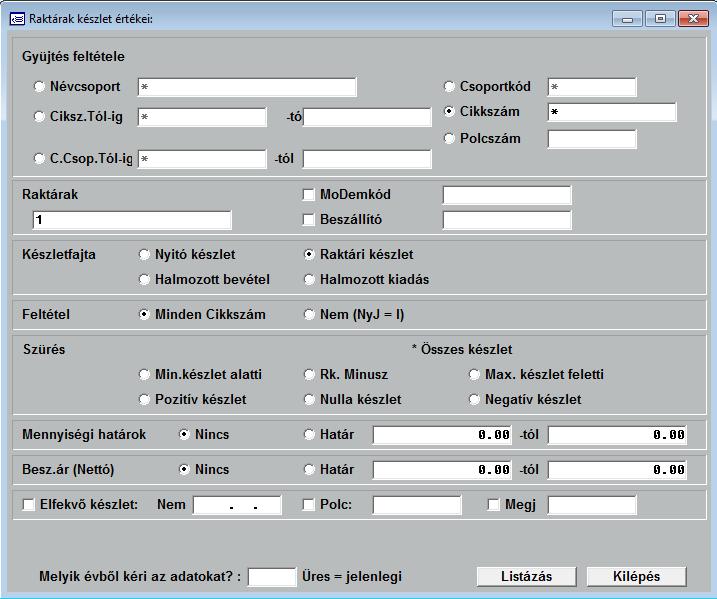Select the Névcsoport radio button
717x599 pixels.
(39, 86)
